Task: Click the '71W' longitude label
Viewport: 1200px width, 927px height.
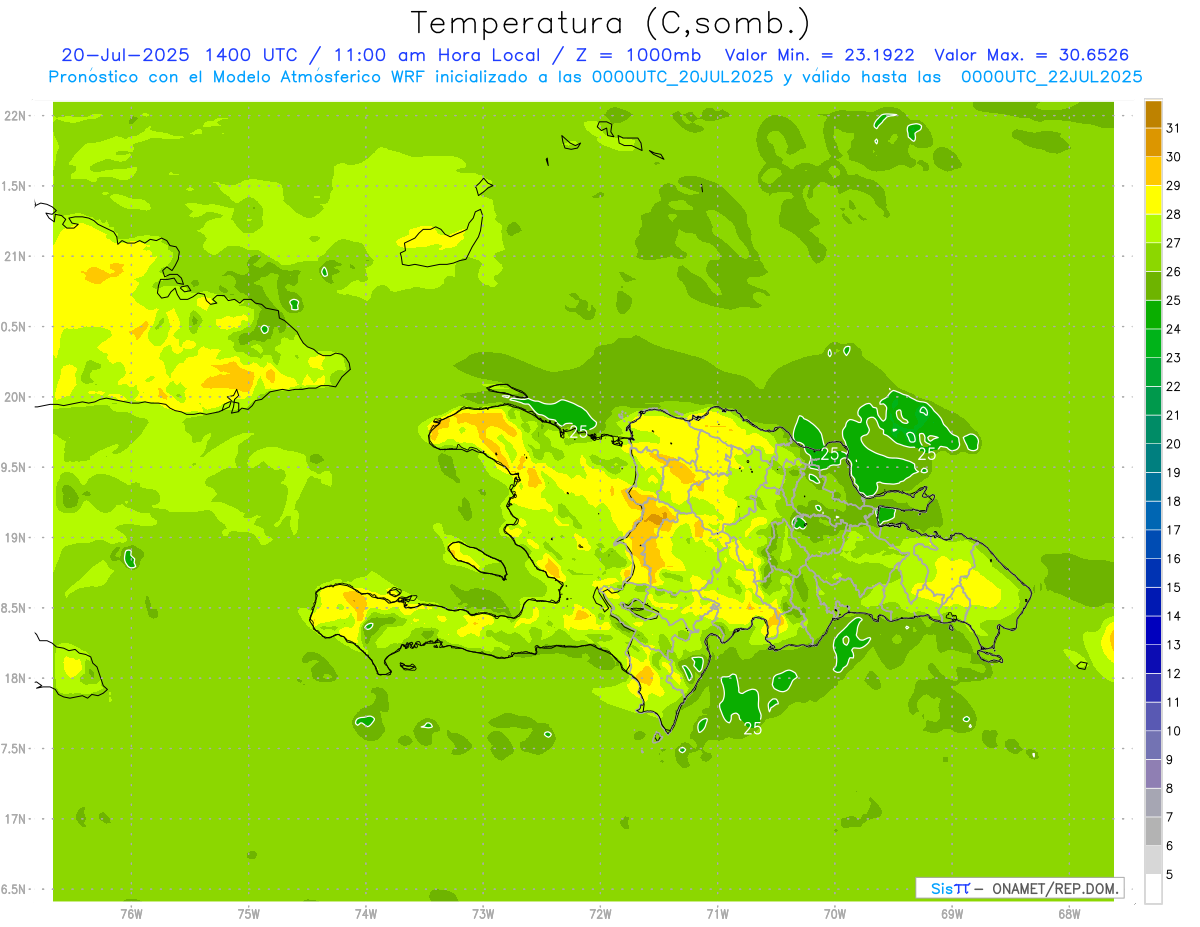Action: click(717, 914)
